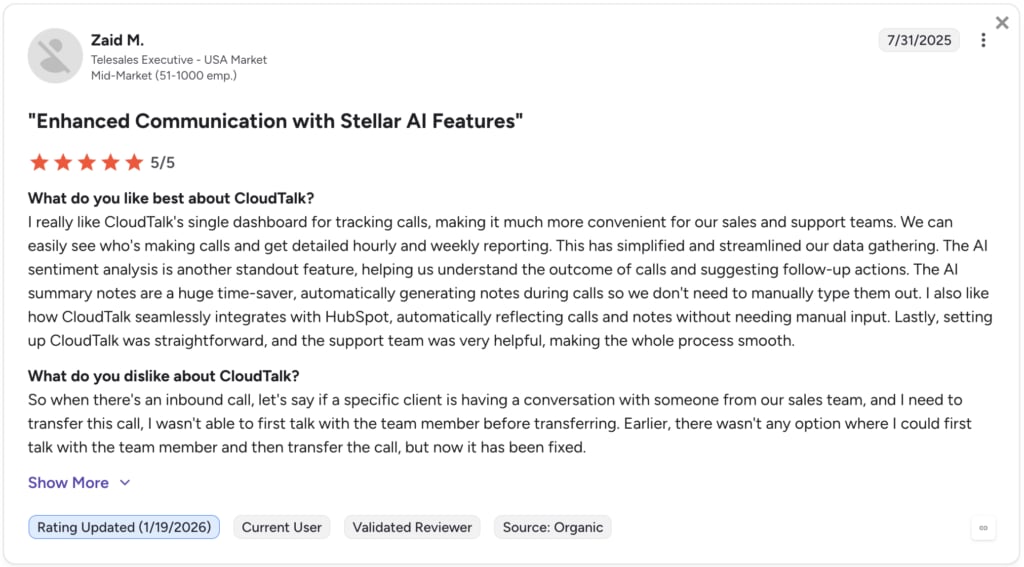Click the Validated Reviewer tag
Viewport: 1024px width, 567px height.
pyautogui.click(x=412, y=527)
